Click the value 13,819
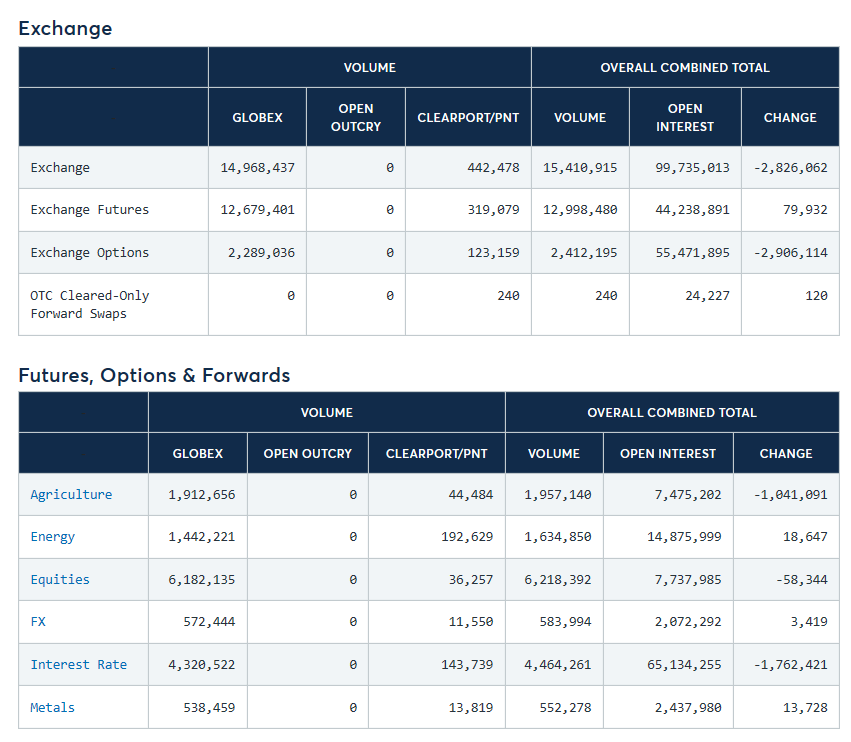 [x=471, y=707]
